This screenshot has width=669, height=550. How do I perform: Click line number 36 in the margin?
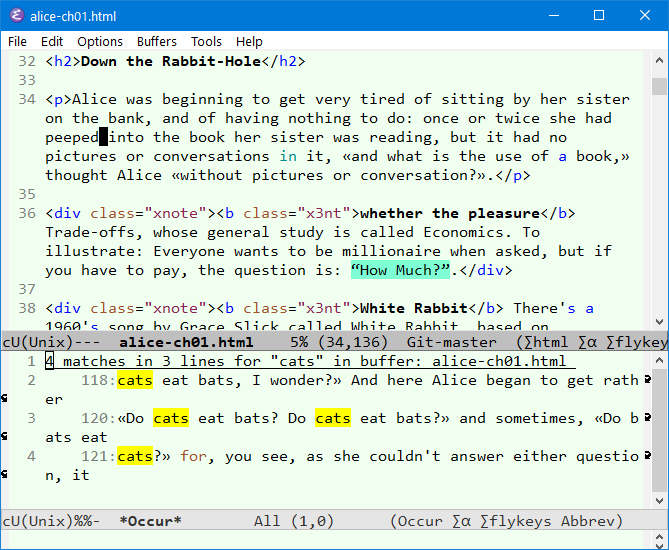click(x=27, y=213)
